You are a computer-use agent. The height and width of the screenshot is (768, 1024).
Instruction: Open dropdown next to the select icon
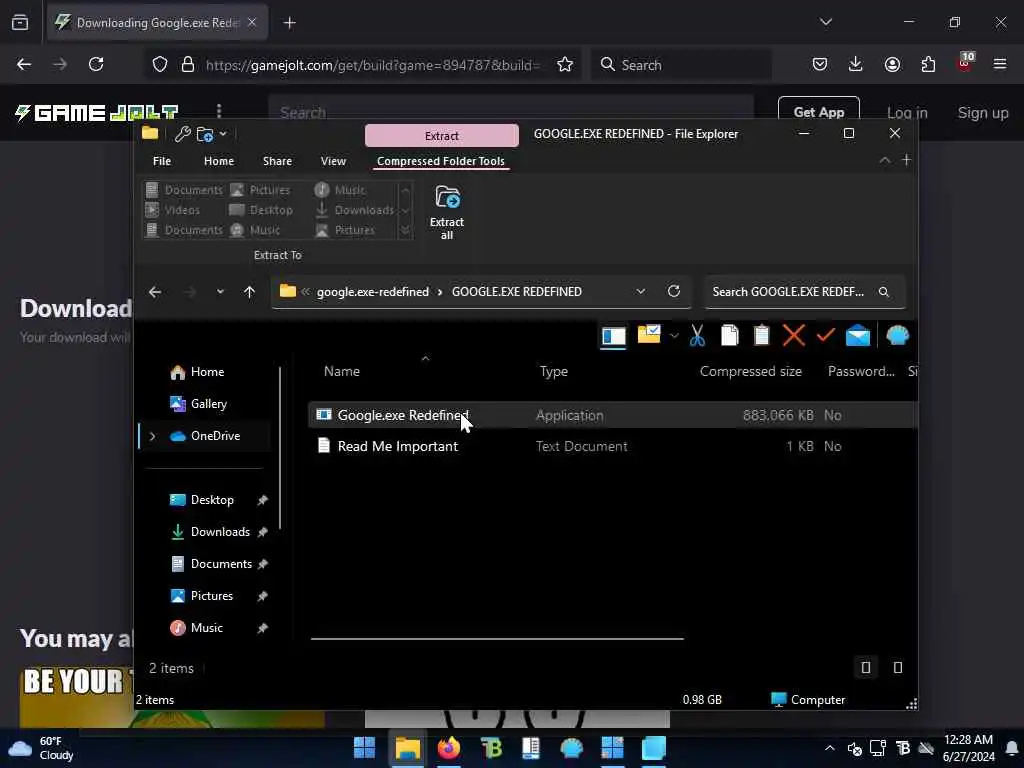click(x=674, y=336)
